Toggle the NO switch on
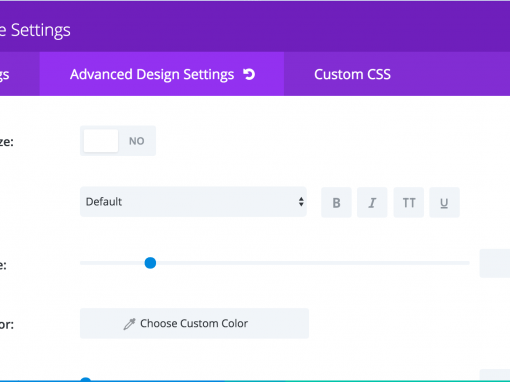Screen dimensions: 510x382 [118, 141]
